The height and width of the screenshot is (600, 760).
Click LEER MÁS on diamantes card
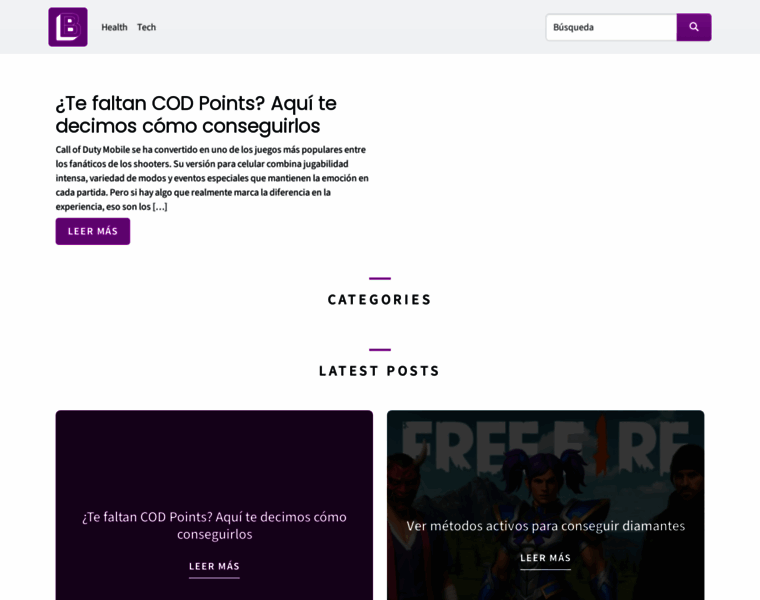coord(545,558)
